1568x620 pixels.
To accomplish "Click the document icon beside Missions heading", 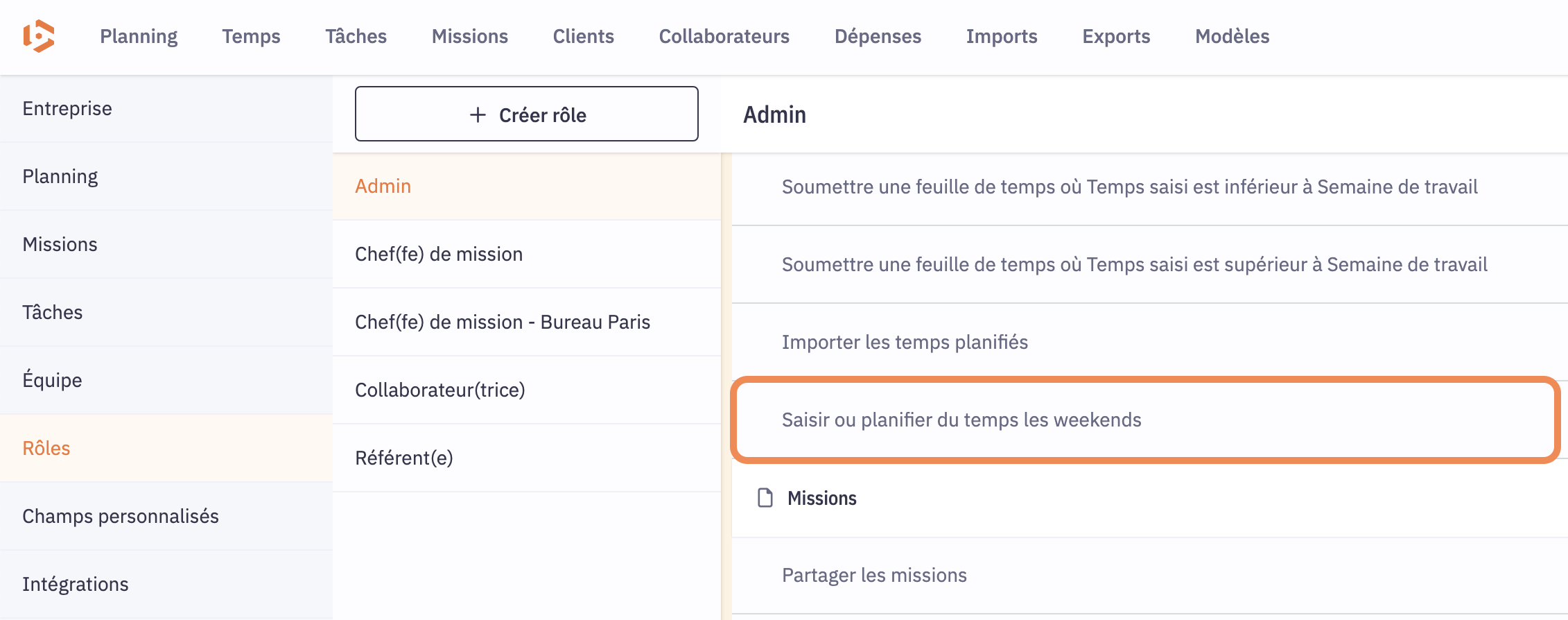I will pyautogui.click(x=765, y=498).
